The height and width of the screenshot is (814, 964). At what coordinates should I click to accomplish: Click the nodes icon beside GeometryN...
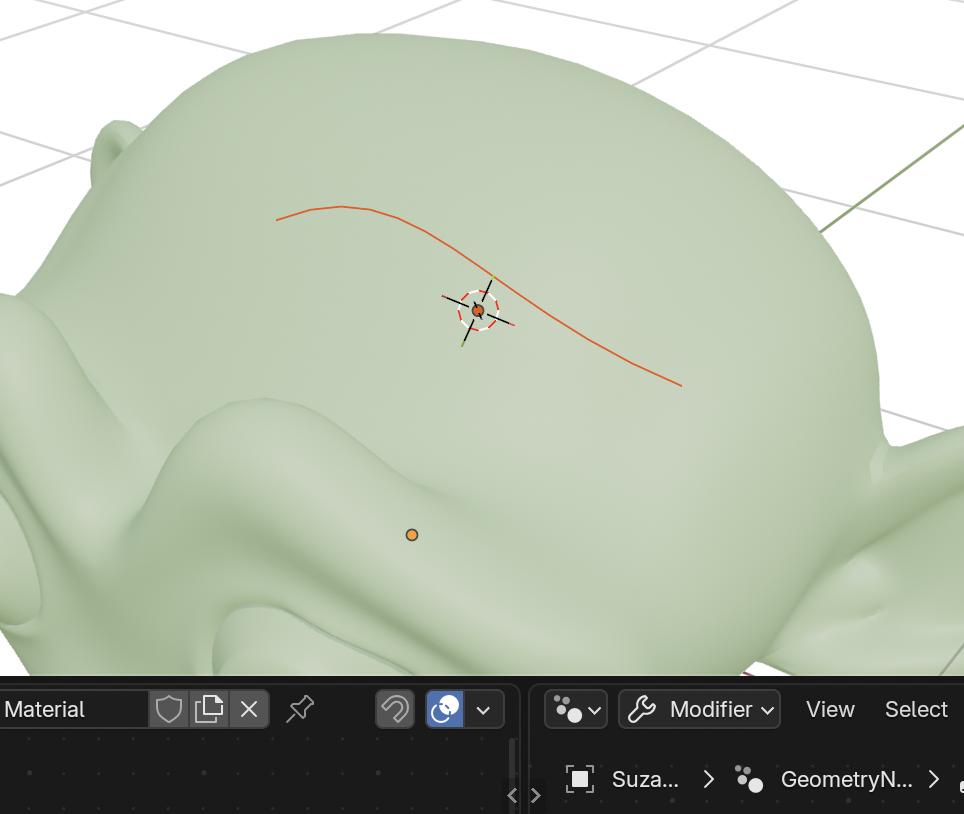749,779
